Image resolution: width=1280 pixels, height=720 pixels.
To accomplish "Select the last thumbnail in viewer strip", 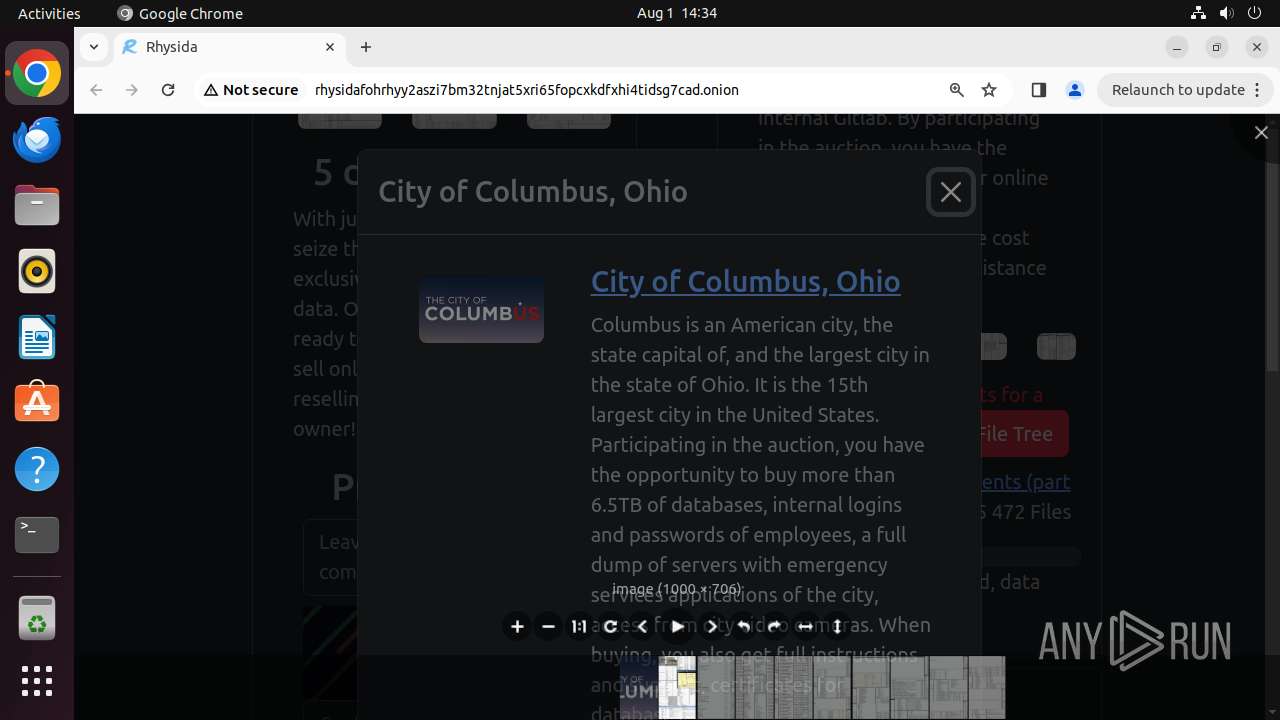I will coord(986,688).
